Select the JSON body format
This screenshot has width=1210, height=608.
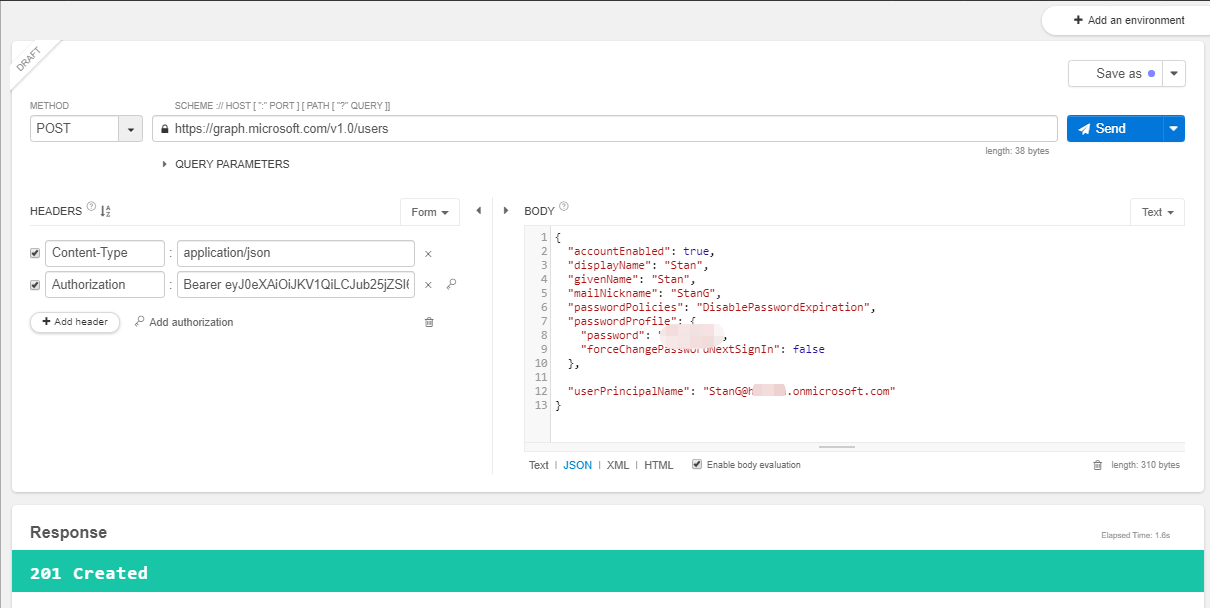(577, 465)
